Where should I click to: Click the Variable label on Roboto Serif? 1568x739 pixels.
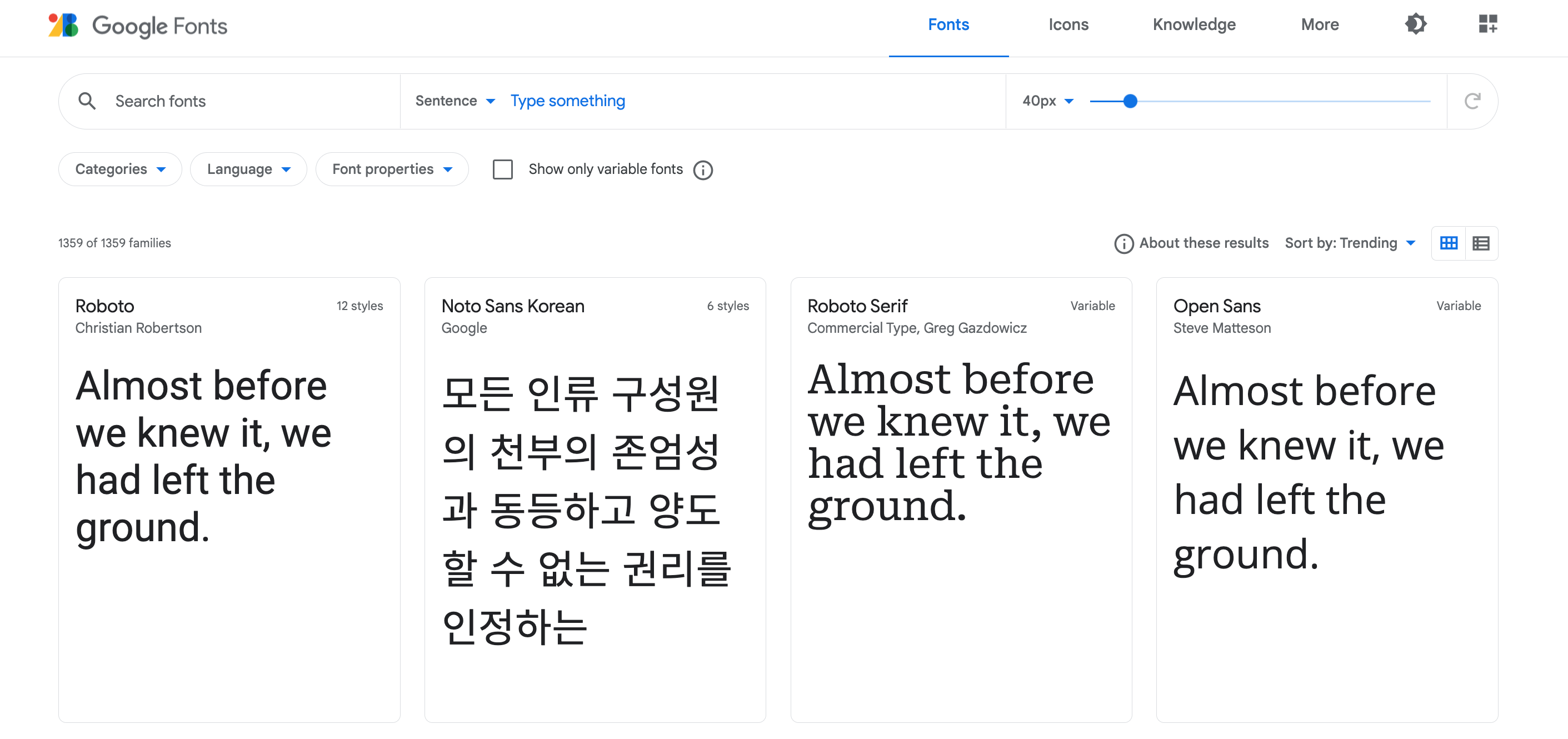click(x=1092, y=306)
